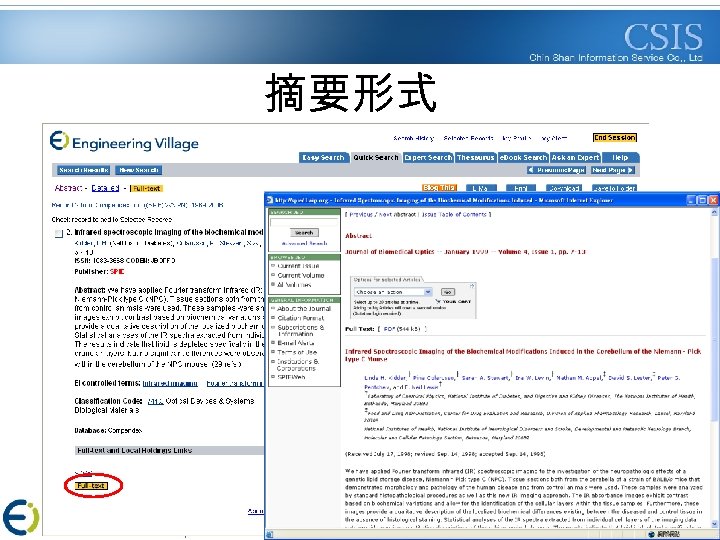Open the Ask an Expert tab
Image resolution: width=720 pixels, height=540 pixels.
575,158
